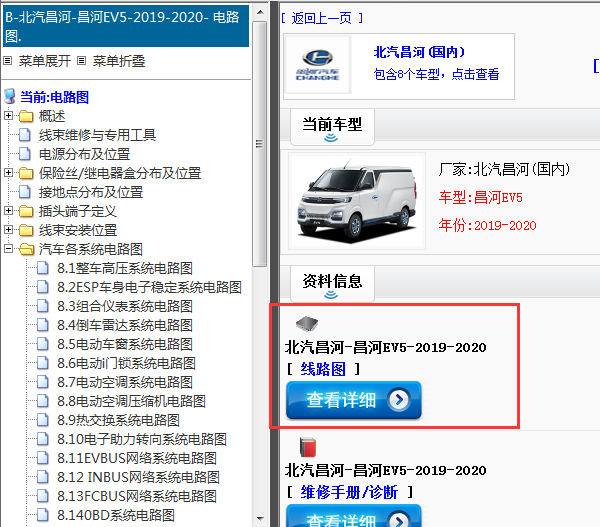Click page icon beside 8.8电动空调压缩机电路图
The image size is (600, 527).
[43, 401]
